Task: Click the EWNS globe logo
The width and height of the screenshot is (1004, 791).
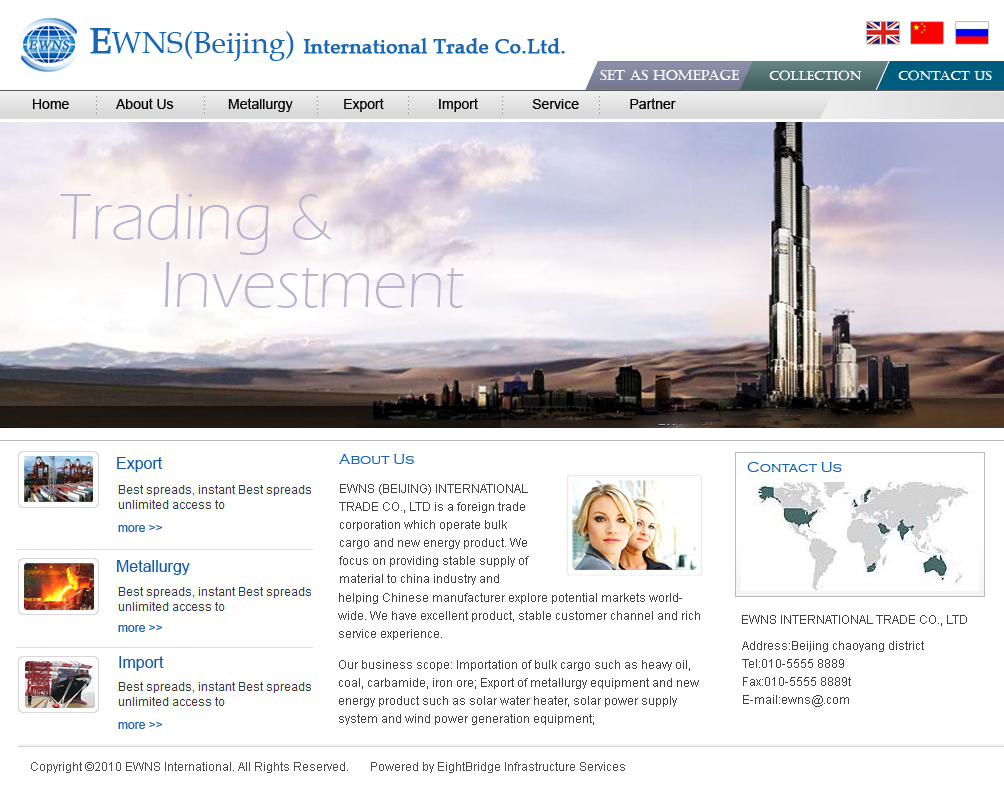Action: (49, 44)
